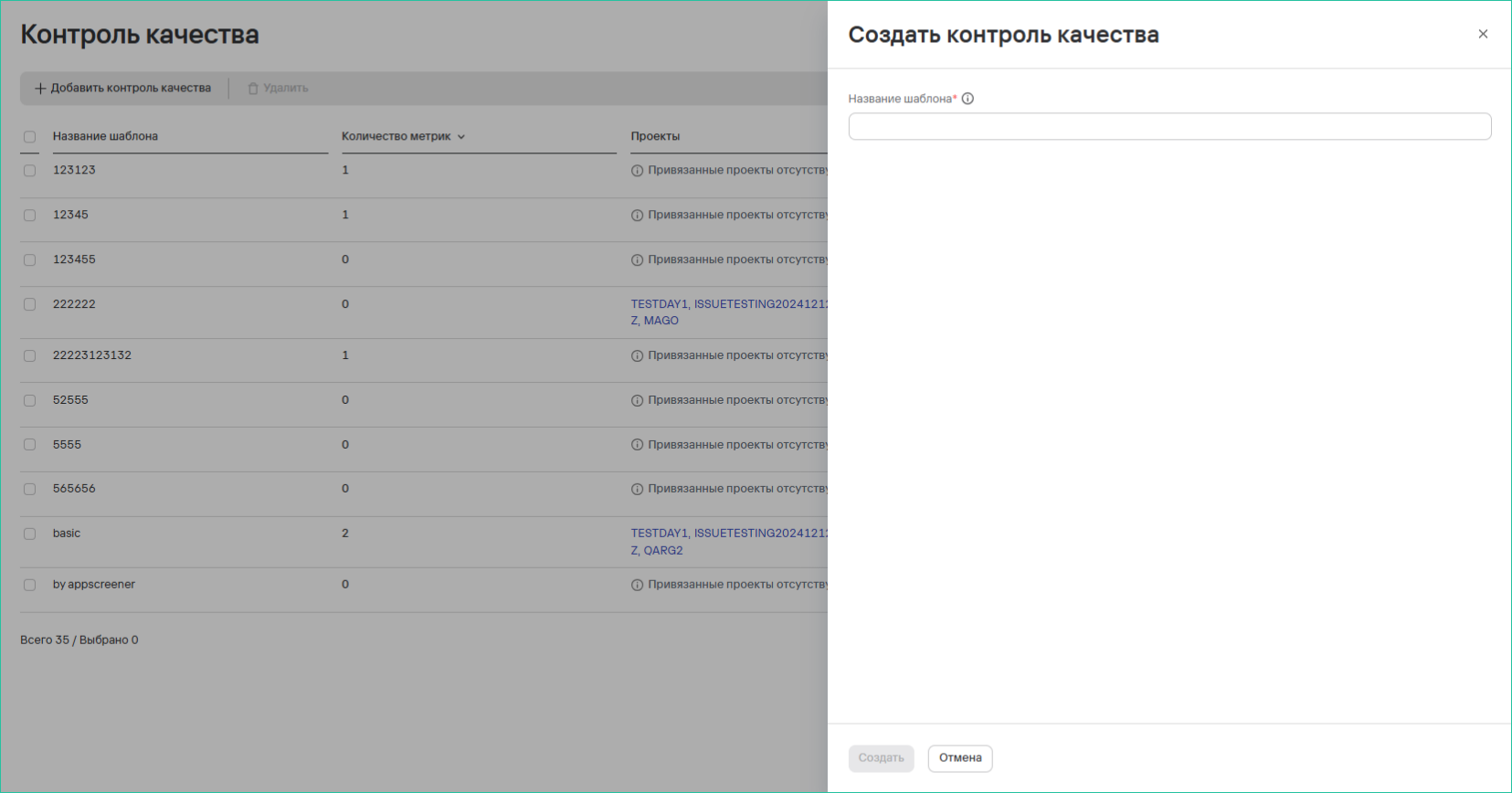Sort by Количество метрик chevron arrow

pyautogui.click(x=461, y=137)
